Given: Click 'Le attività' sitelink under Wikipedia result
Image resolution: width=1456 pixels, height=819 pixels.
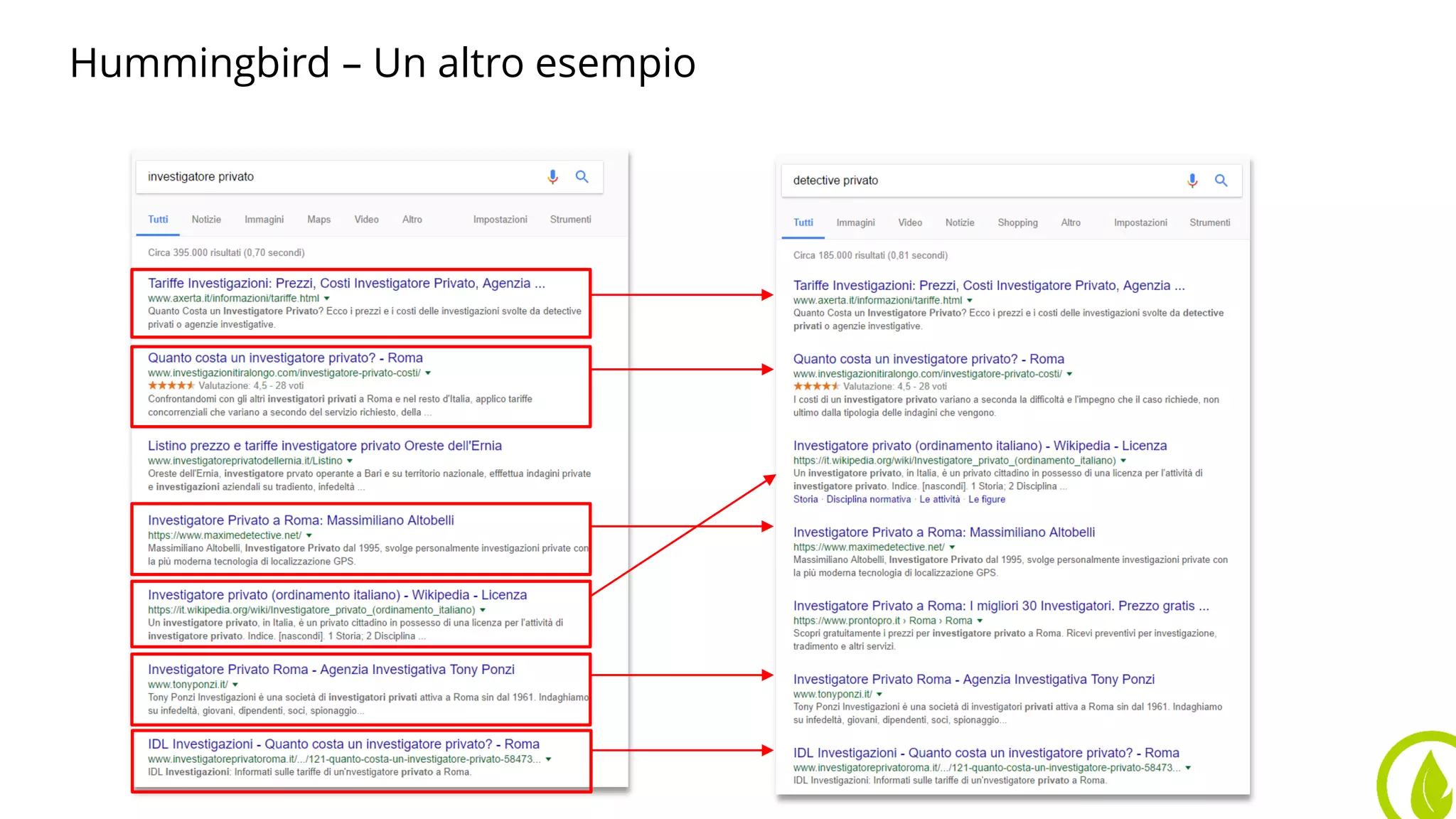Looking at the screenshot, I should coord(939,500).
